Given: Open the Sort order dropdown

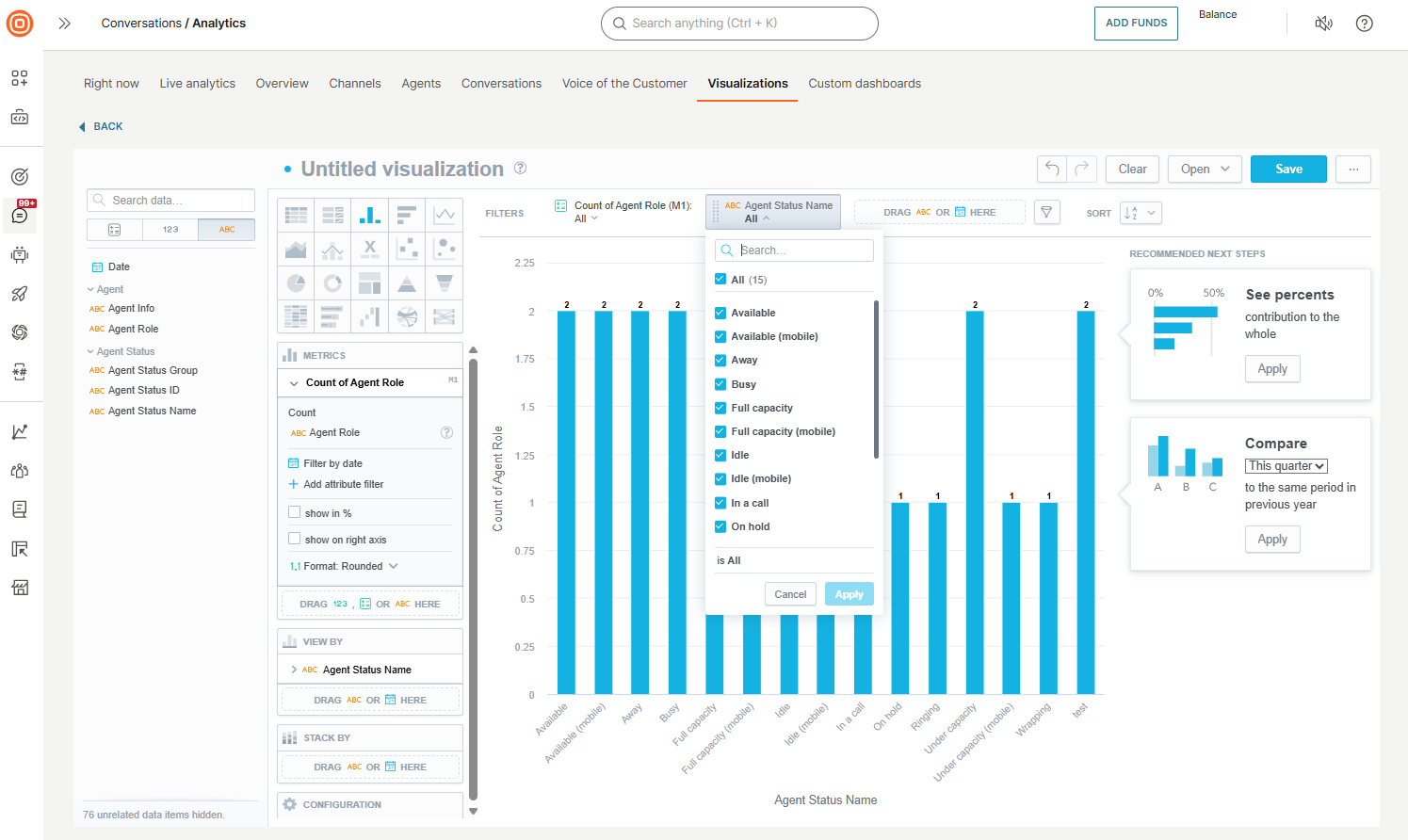Looking at the screenshot, I should click(x=1140, y=213).
